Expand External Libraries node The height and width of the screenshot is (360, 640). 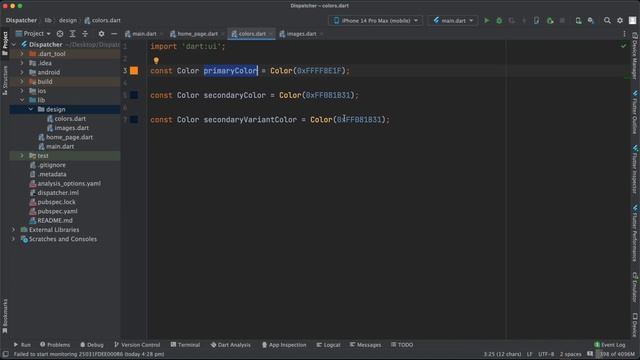coord(13,230)
